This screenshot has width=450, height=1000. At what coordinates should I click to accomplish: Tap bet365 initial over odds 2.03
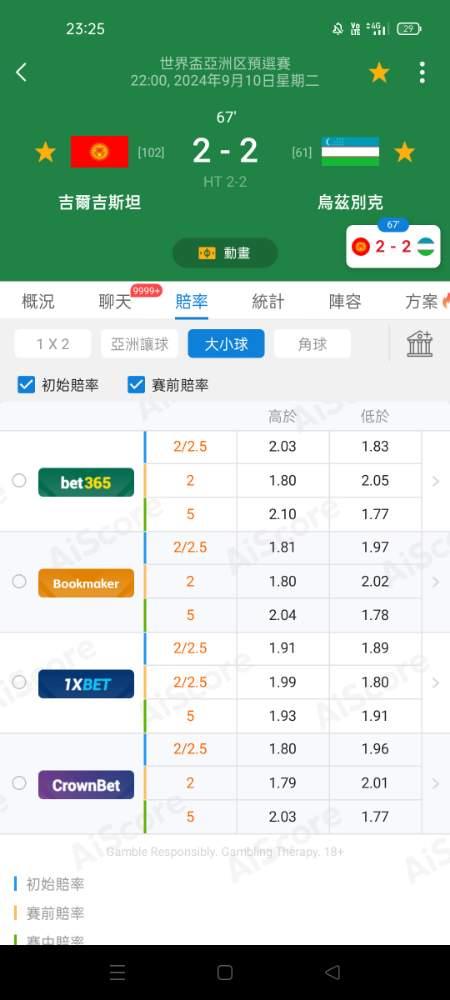[283, 446]
